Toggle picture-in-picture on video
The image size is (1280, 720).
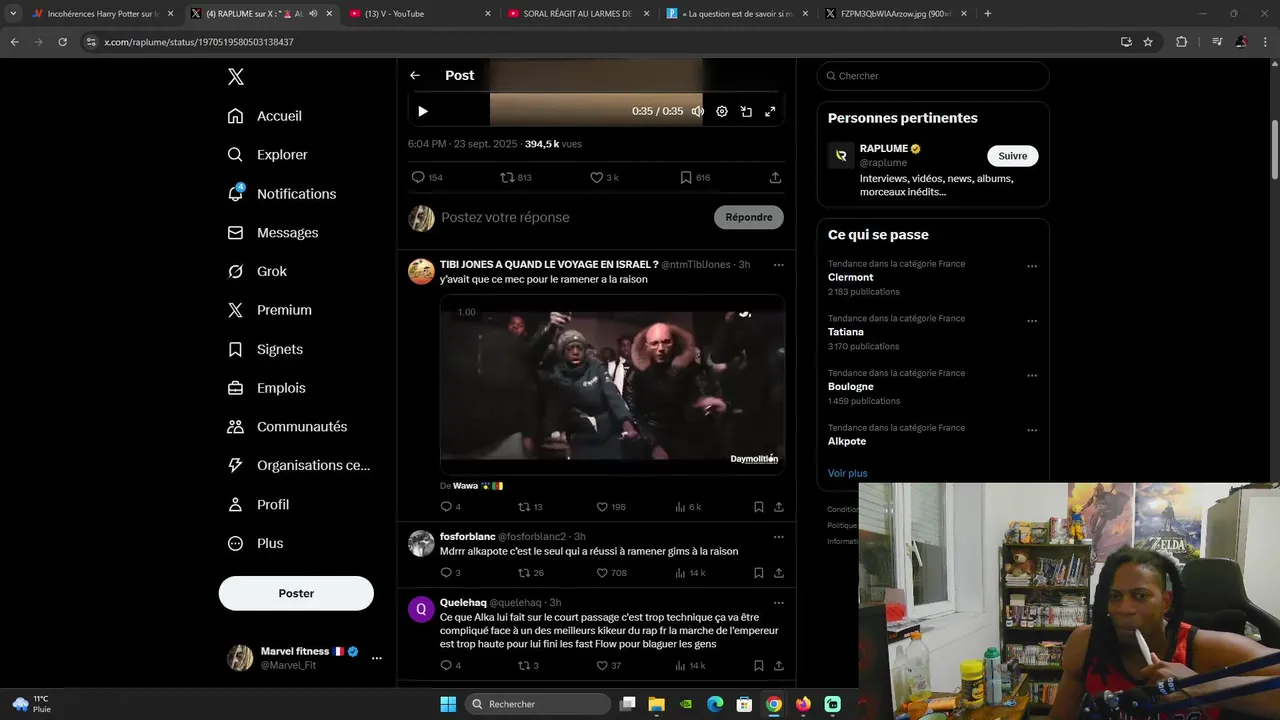(x=746, y=112)
